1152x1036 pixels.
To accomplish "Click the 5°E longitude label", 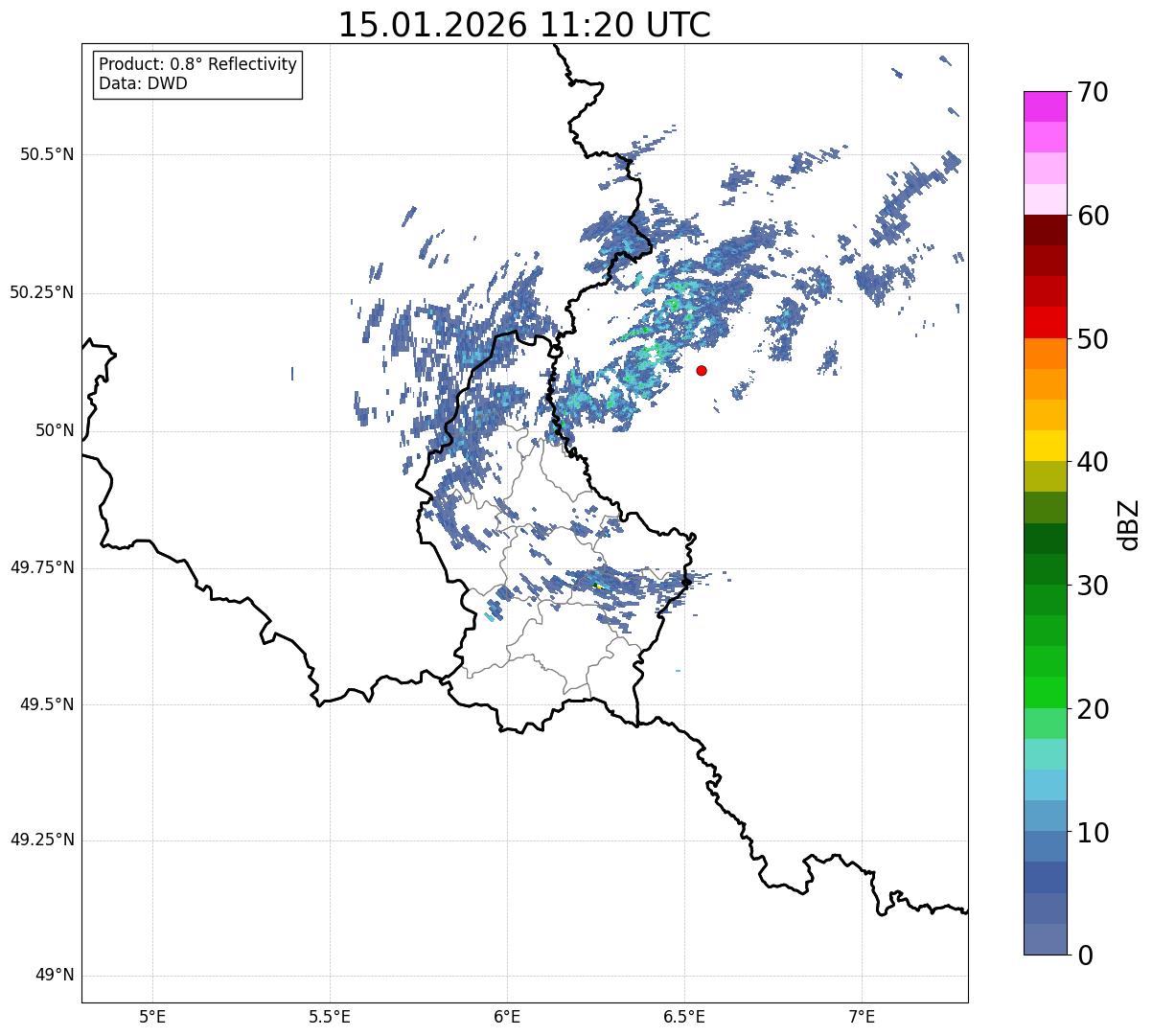I will click(152, 1016).
